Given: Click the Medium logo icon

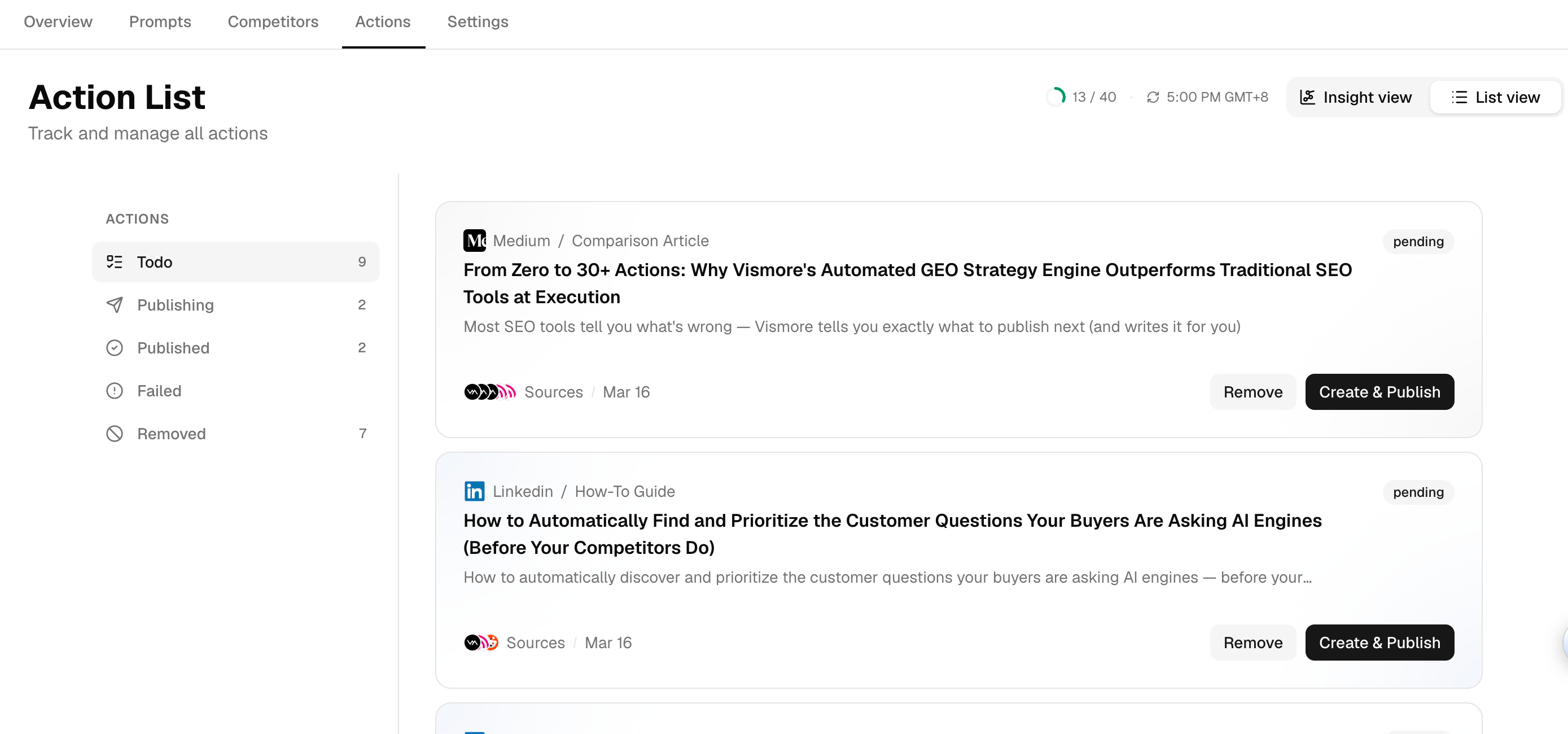Looking at the screenshot, I should click(x=474, y=241).
